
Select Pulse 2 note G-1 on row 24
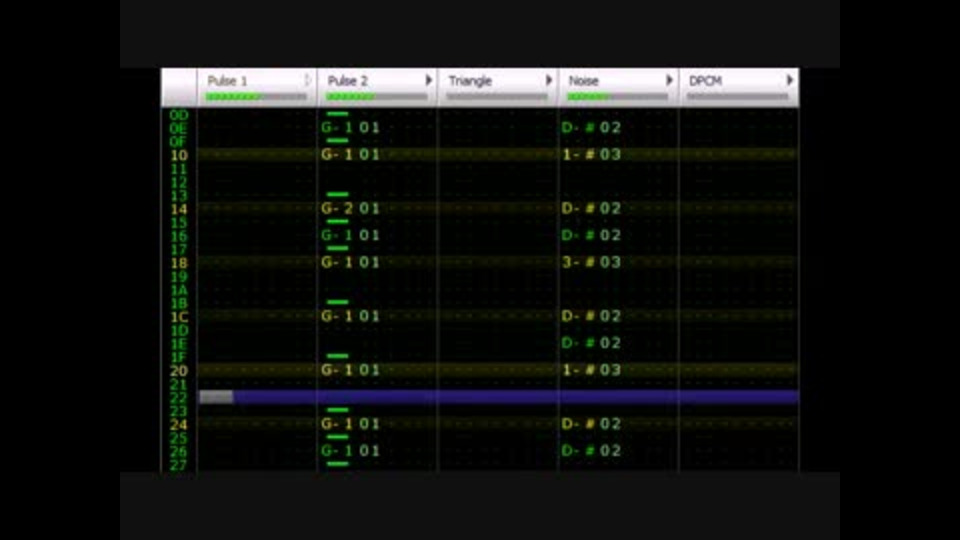350,424
